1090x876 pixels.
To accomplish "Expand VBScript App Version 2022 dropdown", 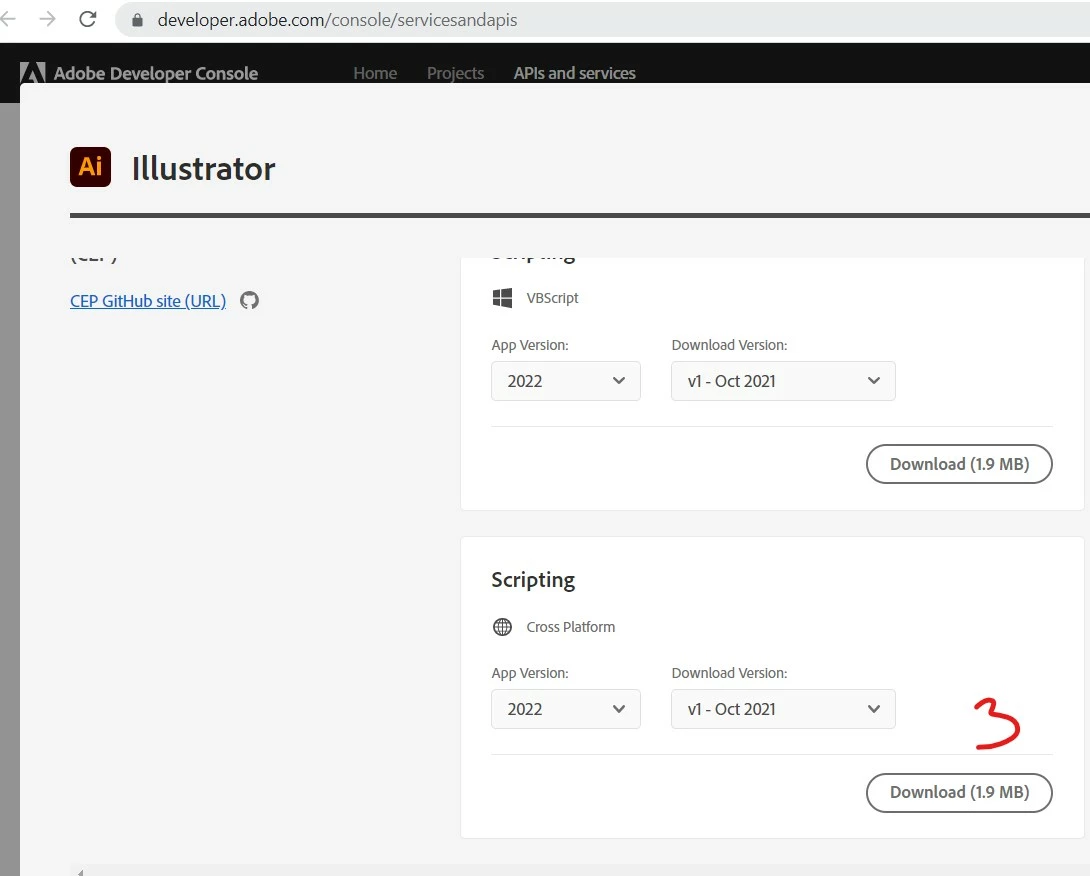I will pyautogui.click(x=566, y=381).
